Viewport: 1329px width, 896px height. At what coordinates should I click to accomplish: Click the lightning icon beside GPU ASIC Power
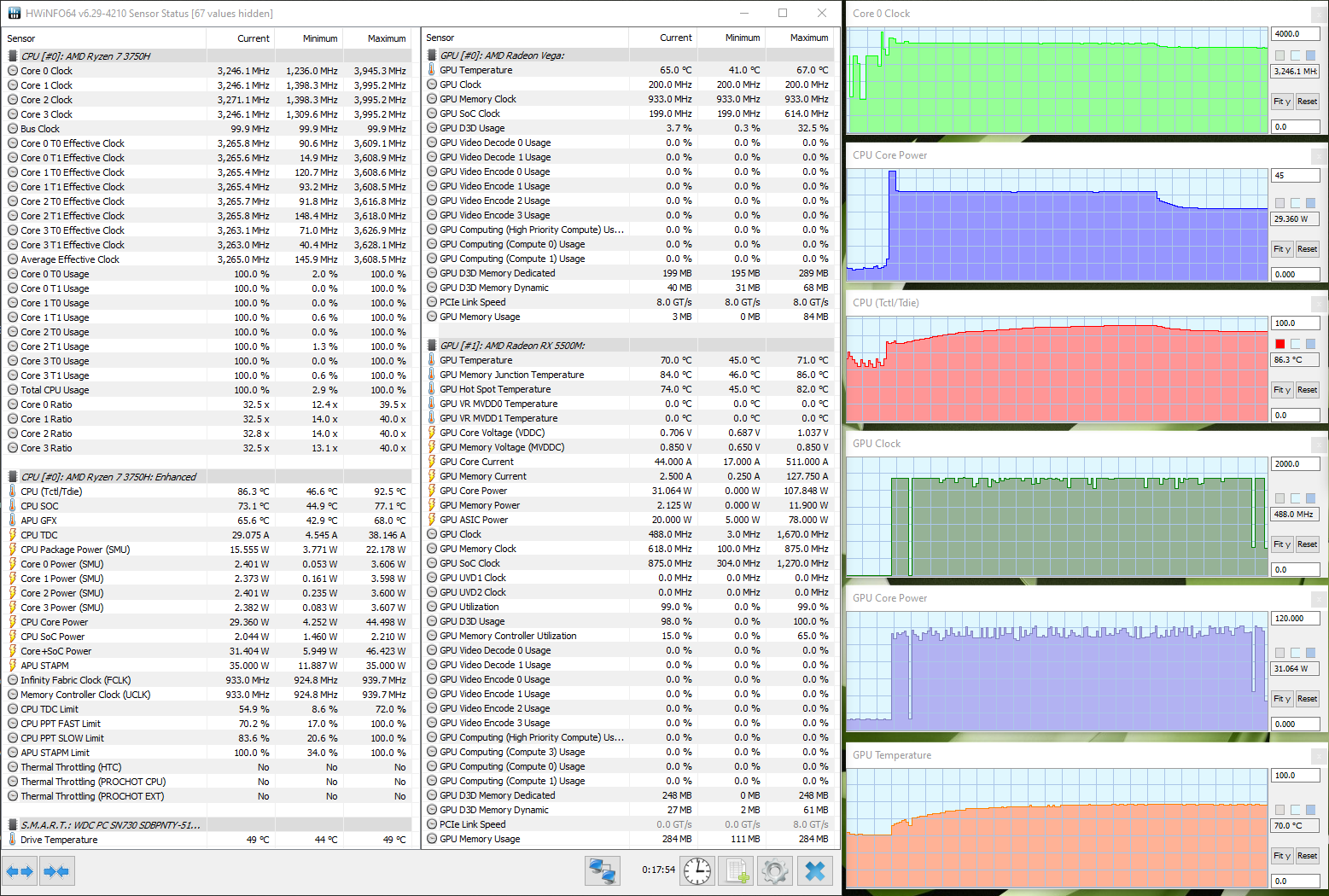pyautogui.click(x=432, y=520)
